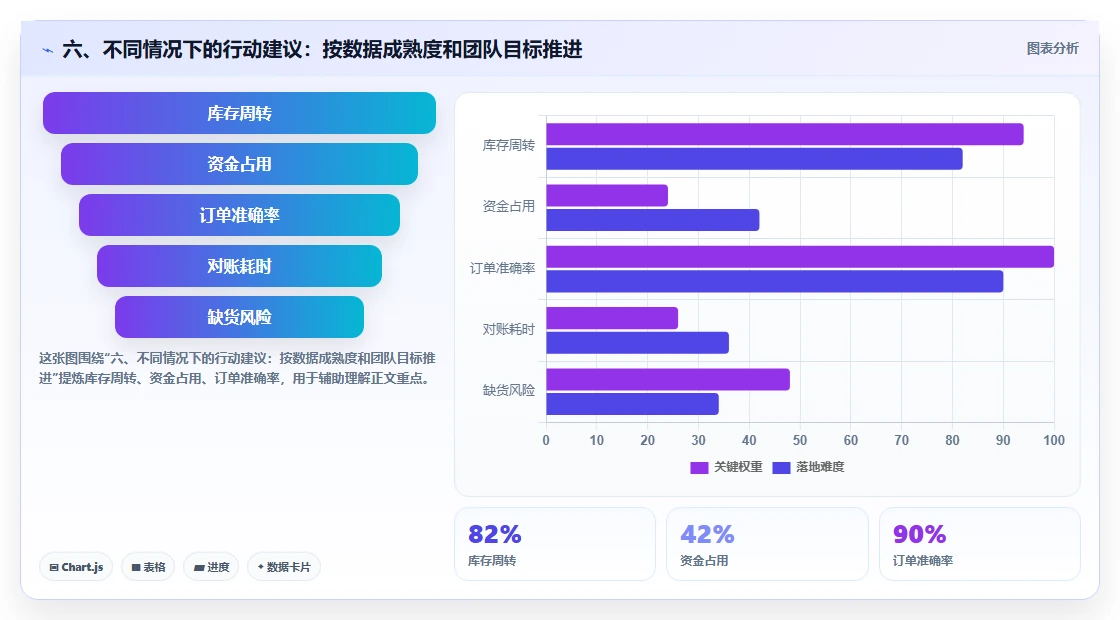Click the 图表分析 label at top right

coord(1052,49)
